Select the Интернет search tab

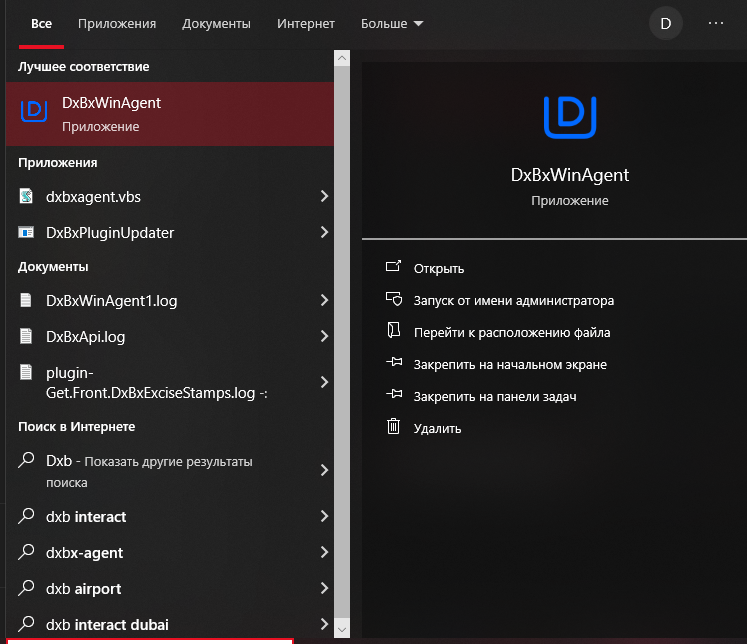306,23
